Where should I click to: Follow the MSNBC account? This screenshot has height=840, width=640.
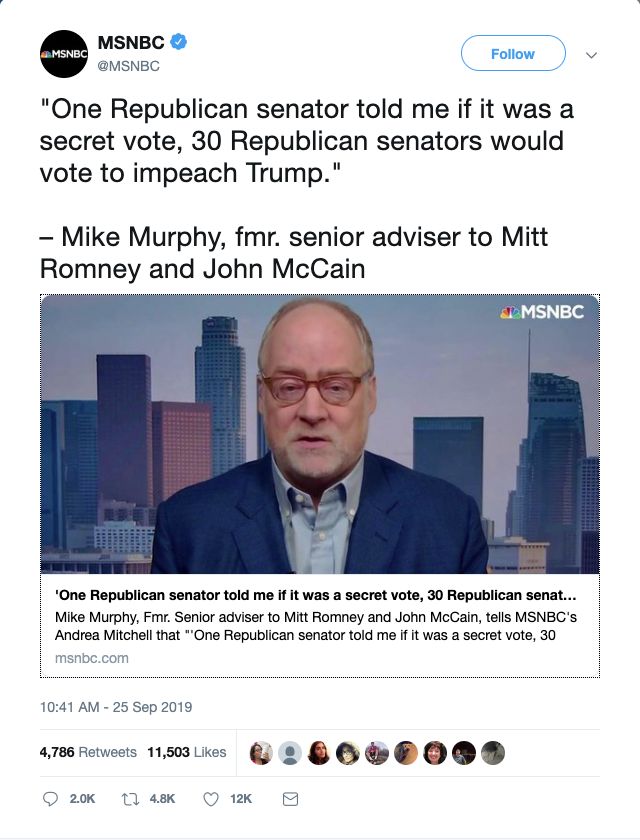pos(513,53)
